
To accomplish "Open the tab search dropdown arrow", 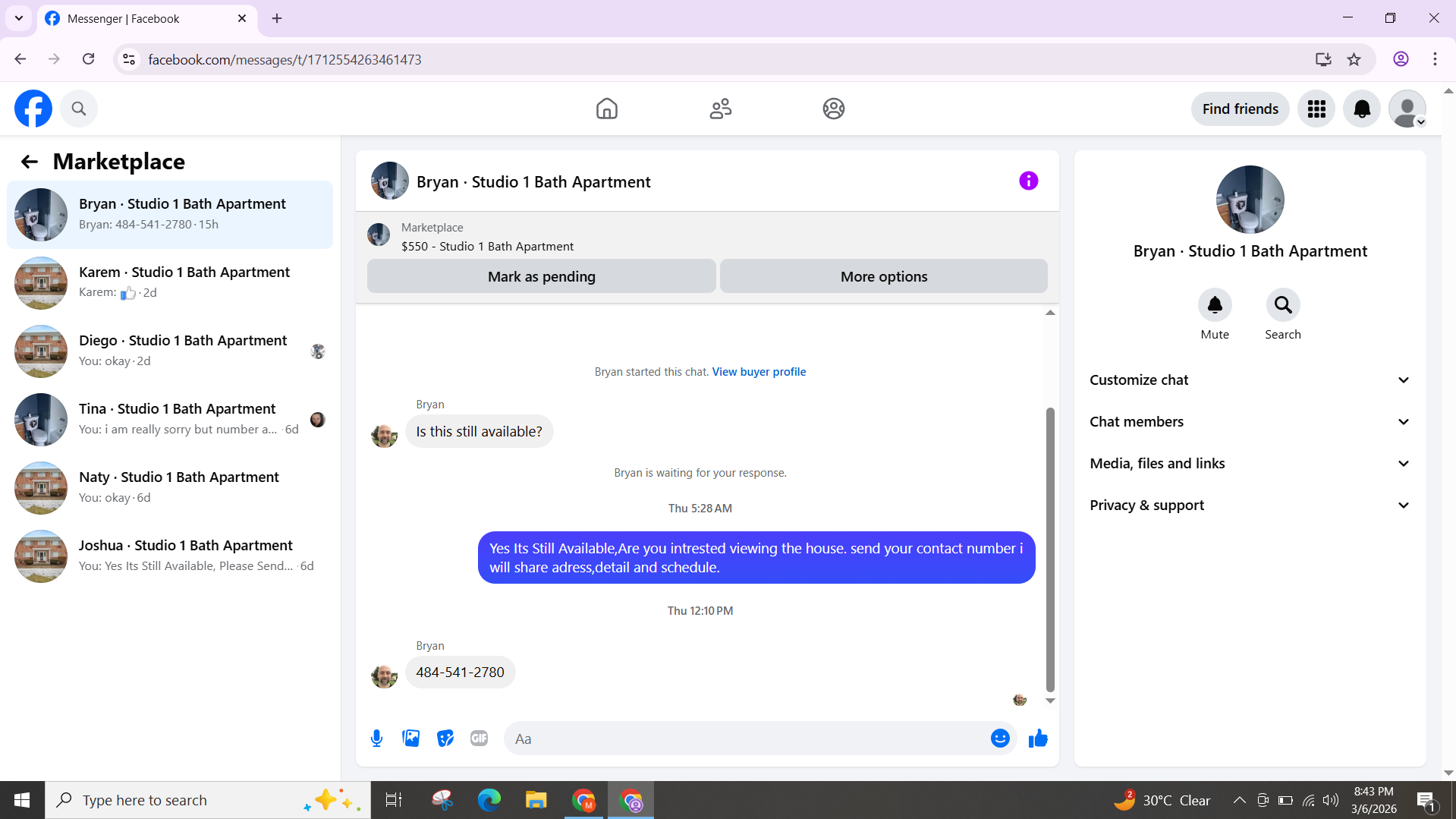I will [x=19, y=18].
